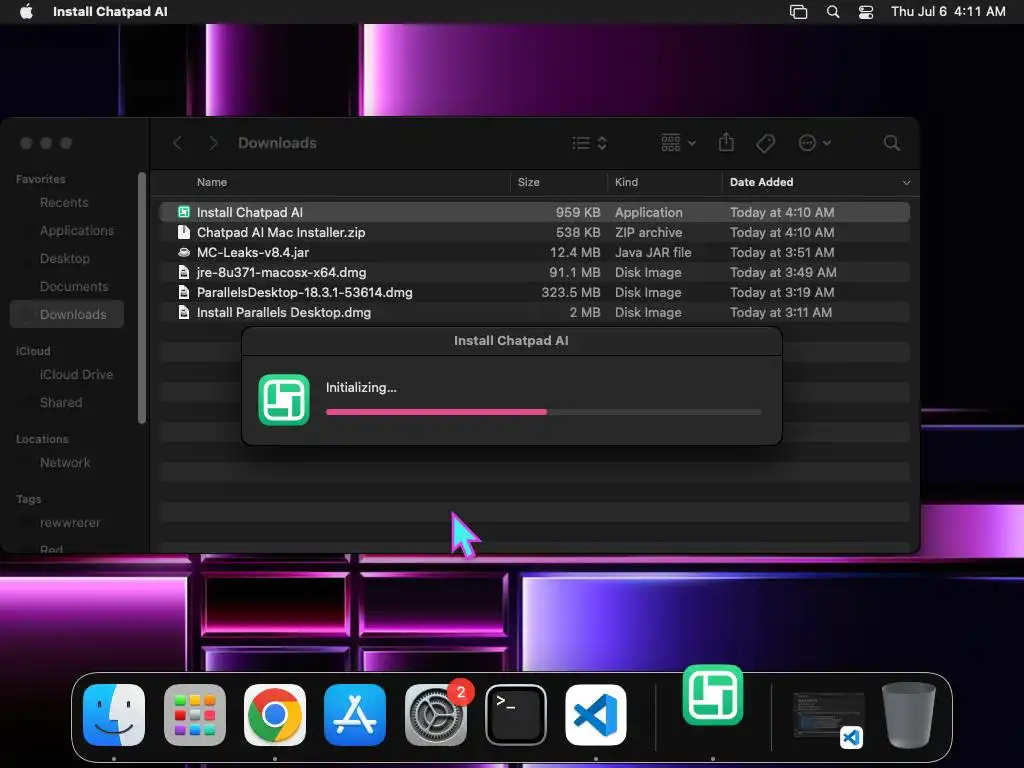The width and height of the screenshot is (1024, 768).
Task: Open Control Center in the menu bar
Action: click(866, 11)
